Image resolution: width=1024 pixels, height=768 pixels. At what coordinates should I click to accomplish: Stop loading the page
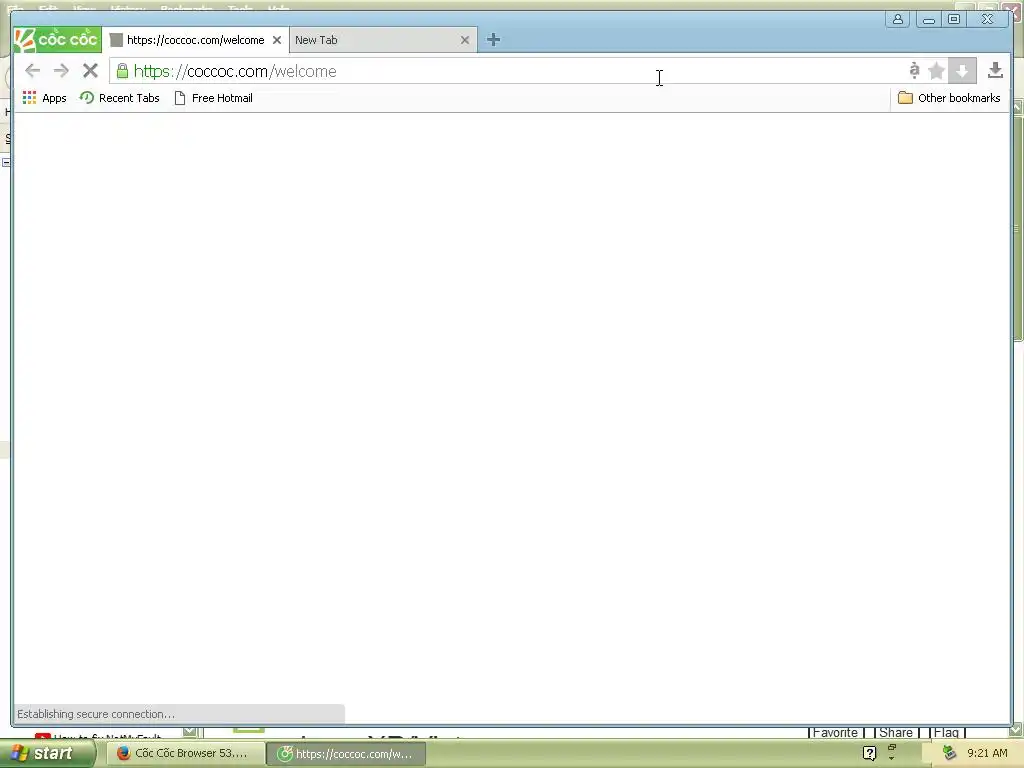point(90,71)
